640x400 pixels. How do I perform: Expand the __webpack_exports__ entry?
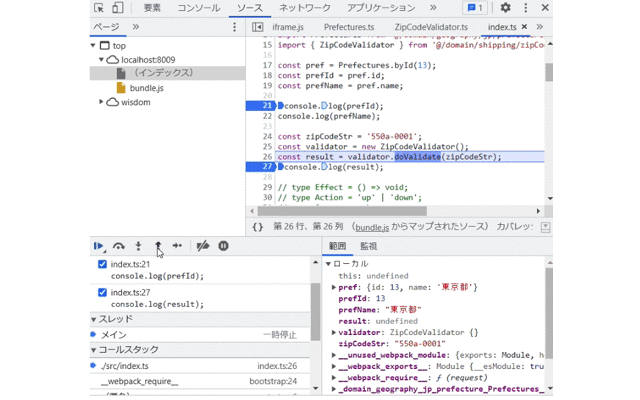click(x=334, y=367)
